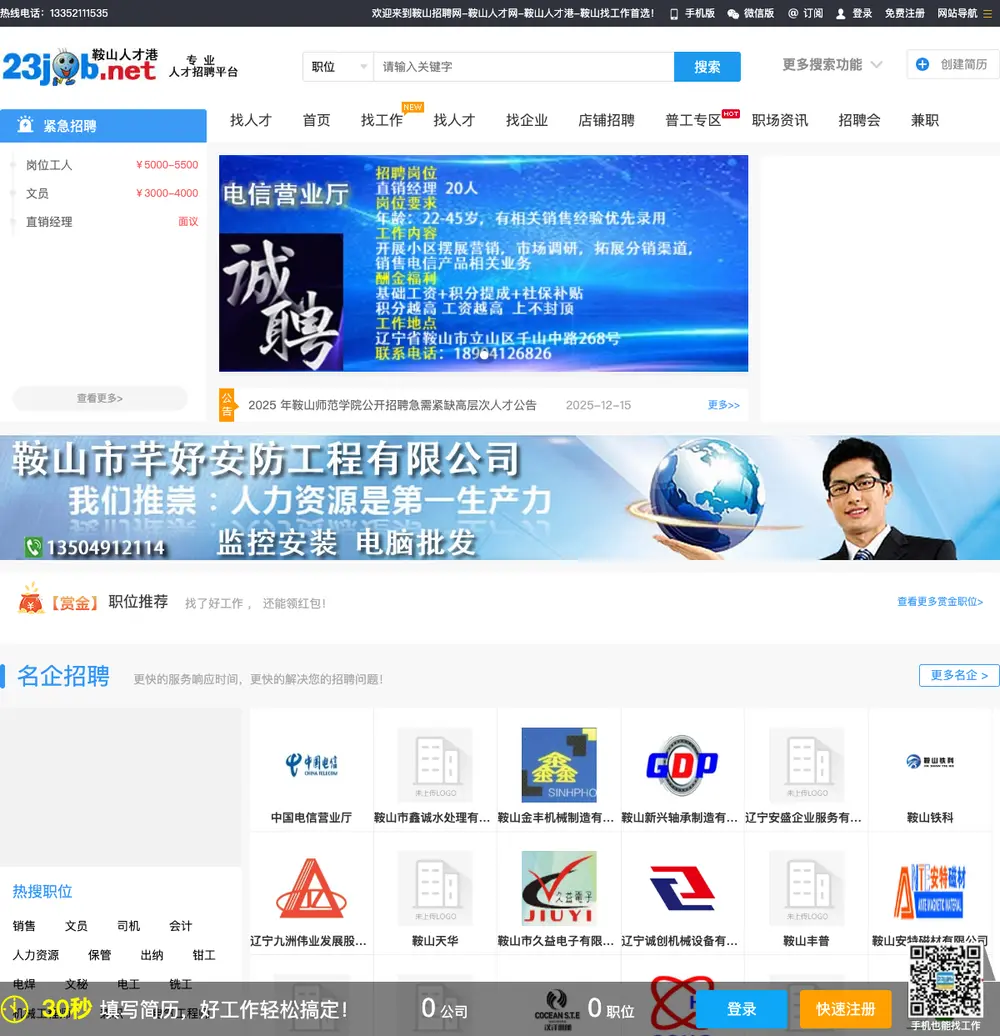Click the plus icon on 创建简历
Image resolution: width=1000 pixels, height=1036 pixels.
click(922, 64)
